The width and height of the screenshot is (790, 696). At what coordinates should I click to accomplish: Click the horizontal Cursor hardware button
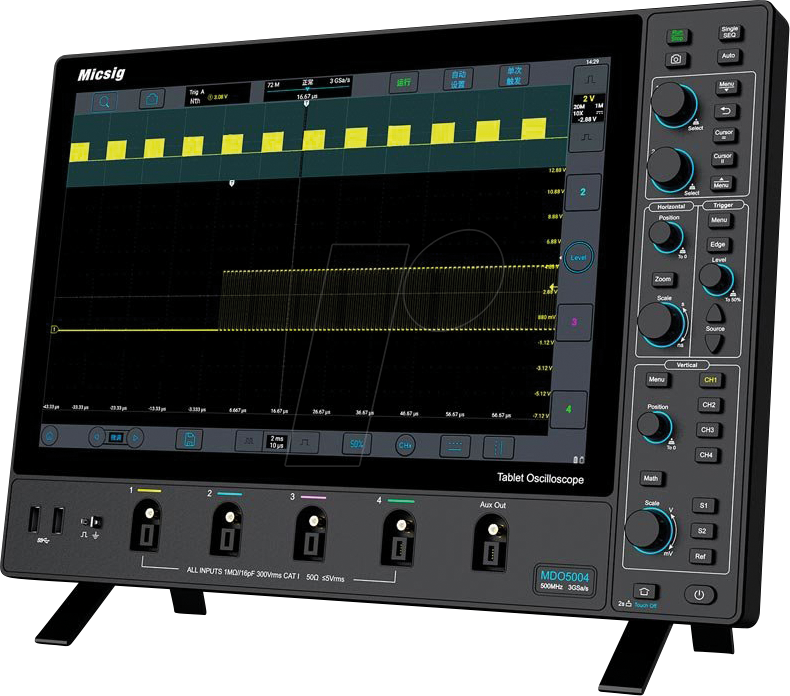coord(723,134)
